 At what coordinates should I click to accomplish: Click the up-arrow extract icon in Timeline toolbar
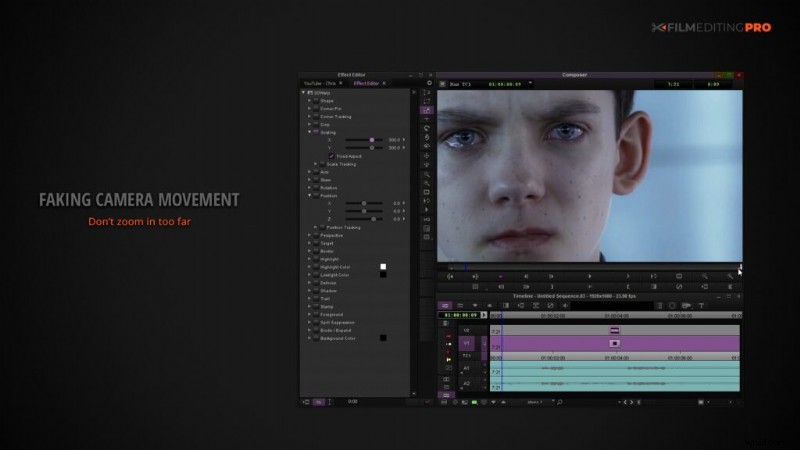tap(490, 306)
